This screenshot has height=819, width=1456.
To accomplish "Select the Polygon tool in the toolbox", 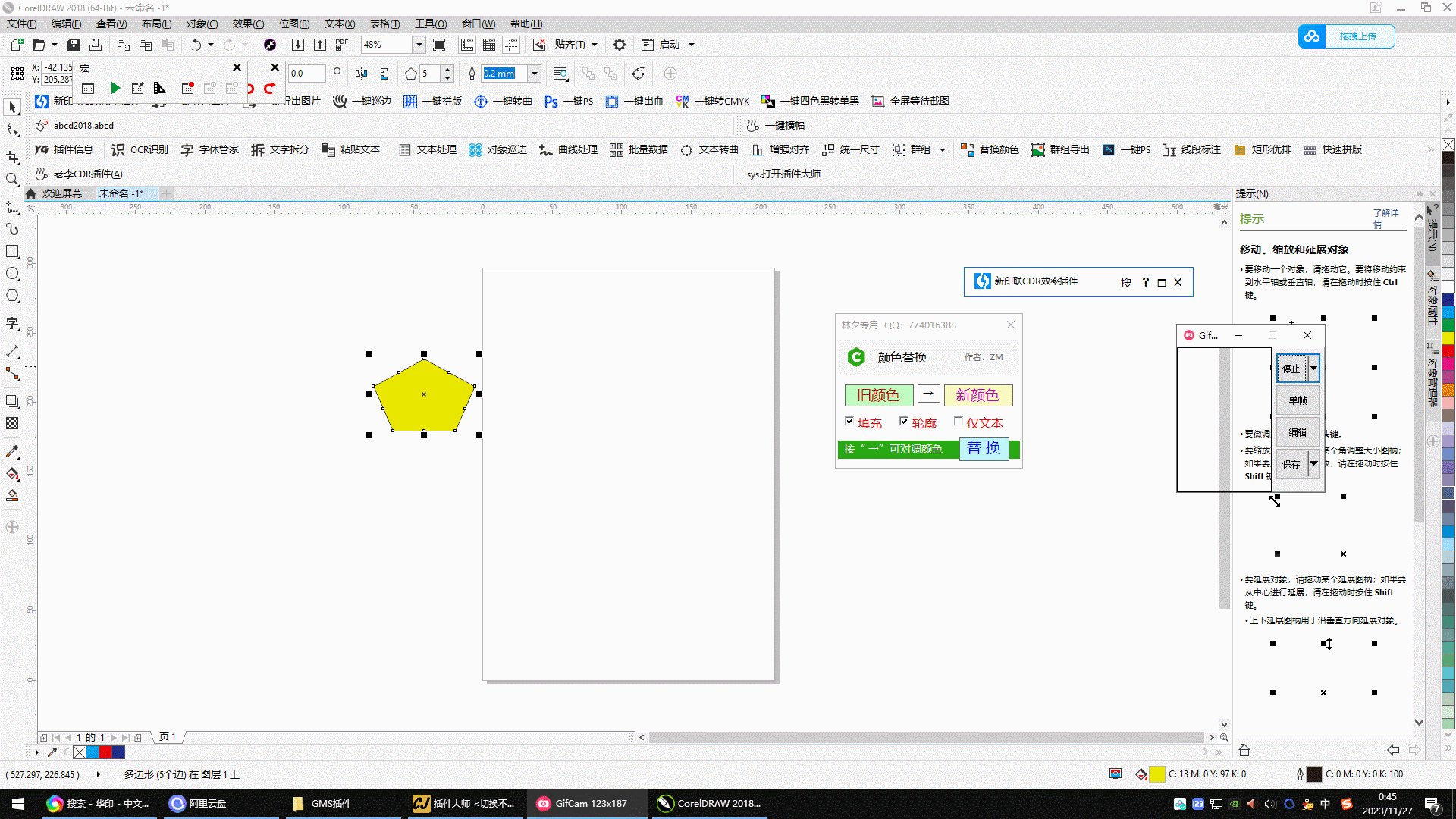I will coord(13,296).
